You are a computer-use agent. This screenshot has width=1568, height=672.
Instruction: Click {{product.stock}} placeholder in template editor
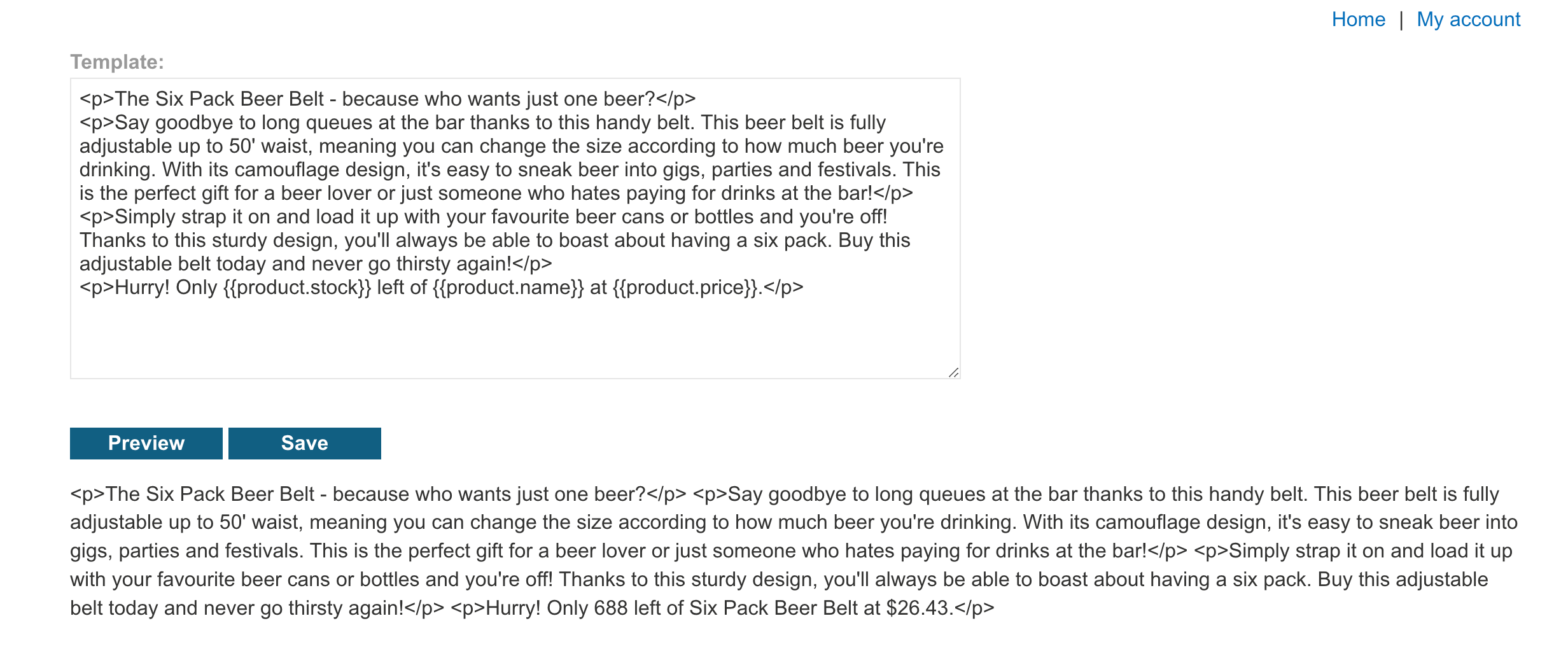297,288
